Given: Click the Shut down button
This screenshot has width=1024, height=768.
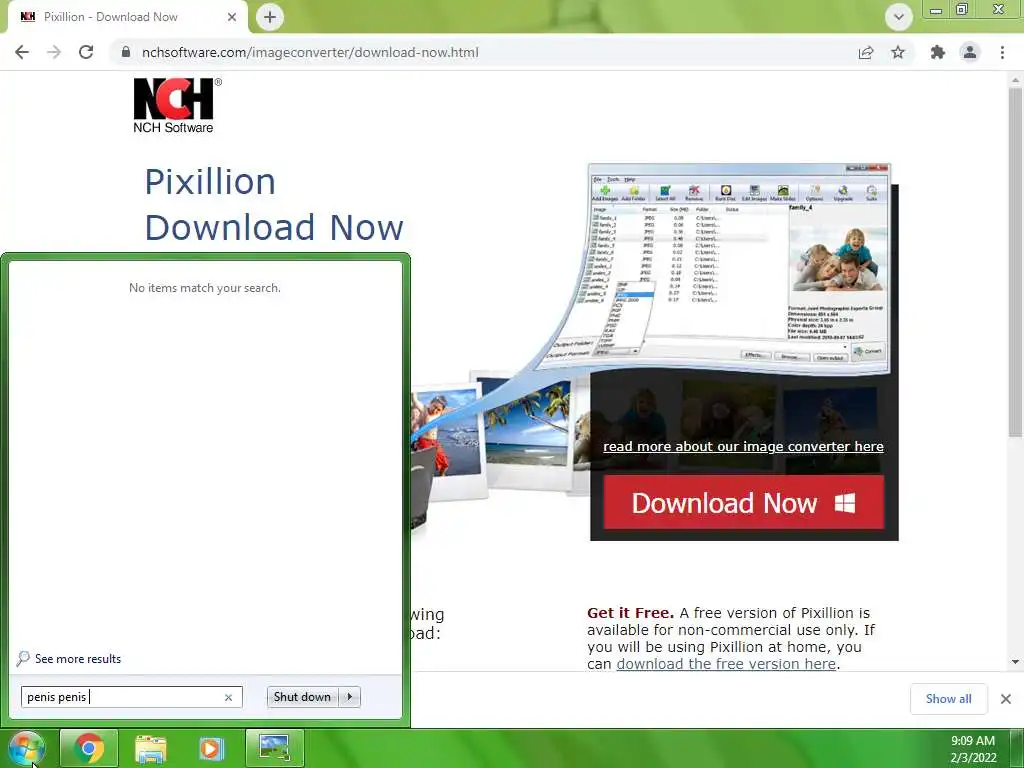Looking at the screenshot, I should 302,697.
